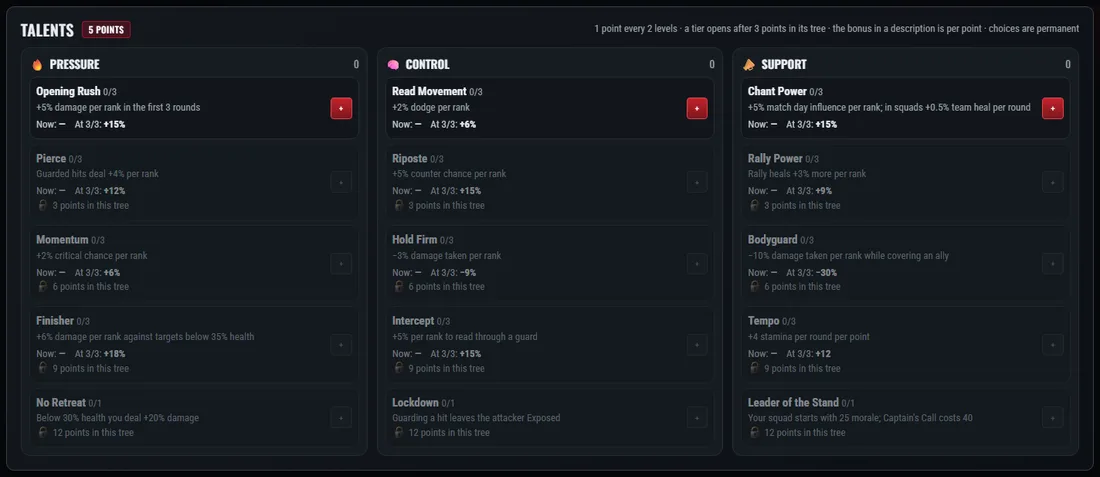Click the Chant Power talent name
The image size is (1100, 477).
coord(777,91)
